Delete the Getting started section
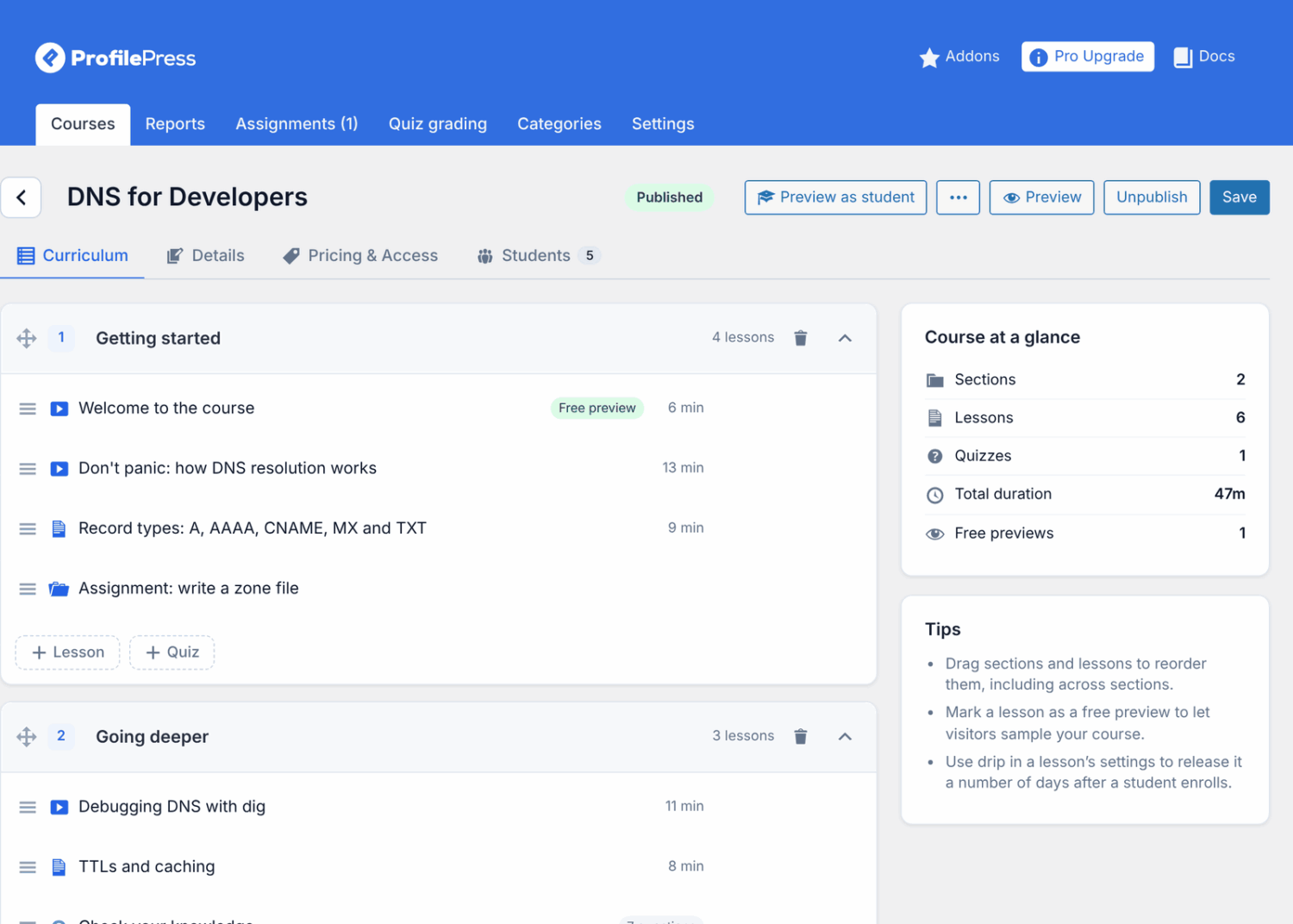1293x924 pixels. pos(801,338)
